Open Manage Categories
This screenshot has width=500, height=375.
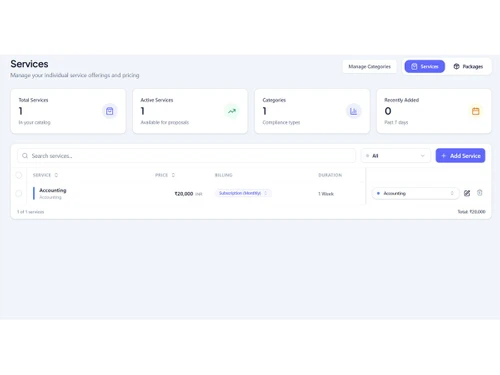click(369, 66)
